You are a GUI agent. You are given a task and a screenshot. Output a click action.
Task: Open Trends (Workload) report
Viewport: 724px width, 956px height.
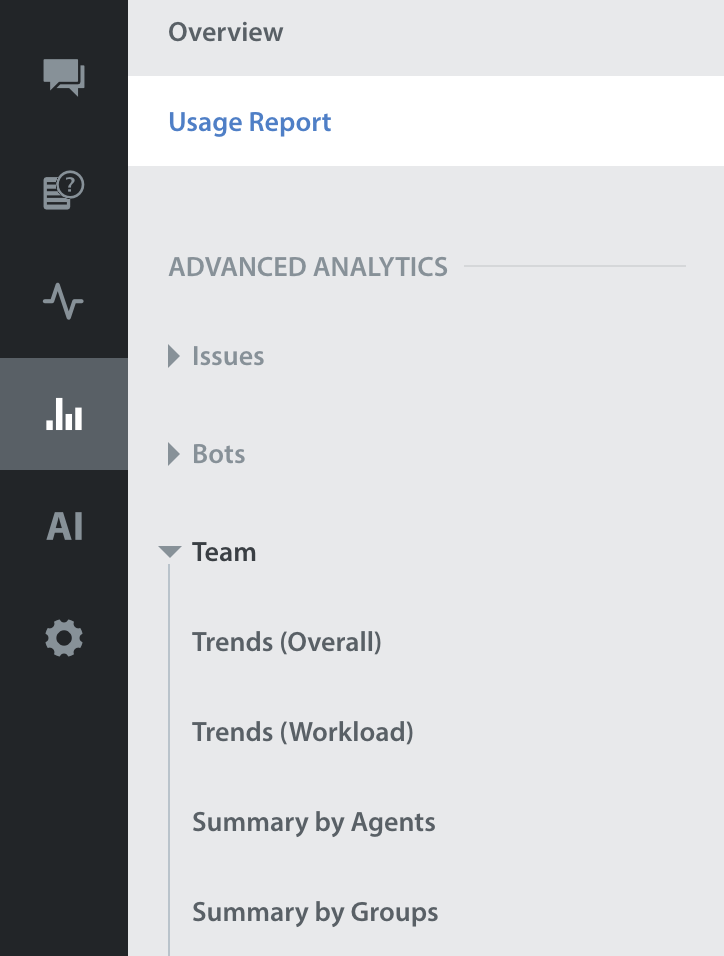303,732
